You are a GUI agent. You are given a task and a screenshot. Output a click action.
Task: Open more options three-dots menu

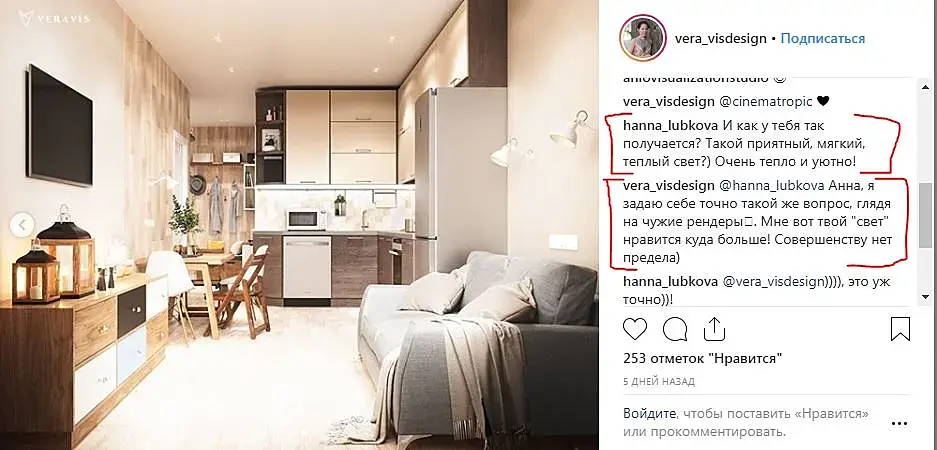click(899, 423)
